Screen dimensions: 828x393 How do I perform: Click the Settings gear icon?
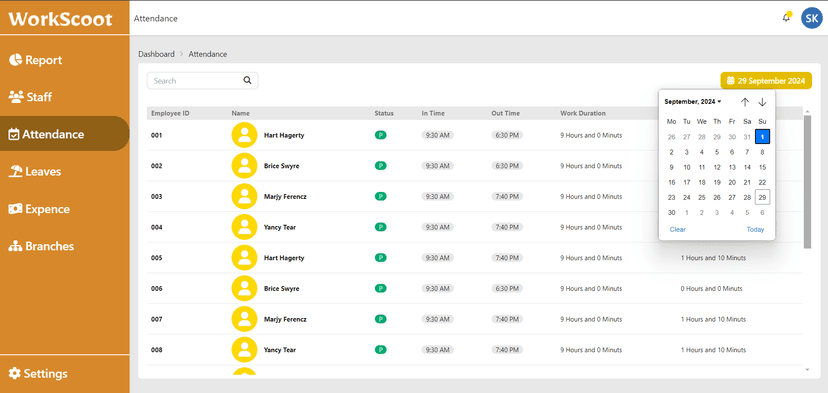pyautogui.click(x=15, y=373)
